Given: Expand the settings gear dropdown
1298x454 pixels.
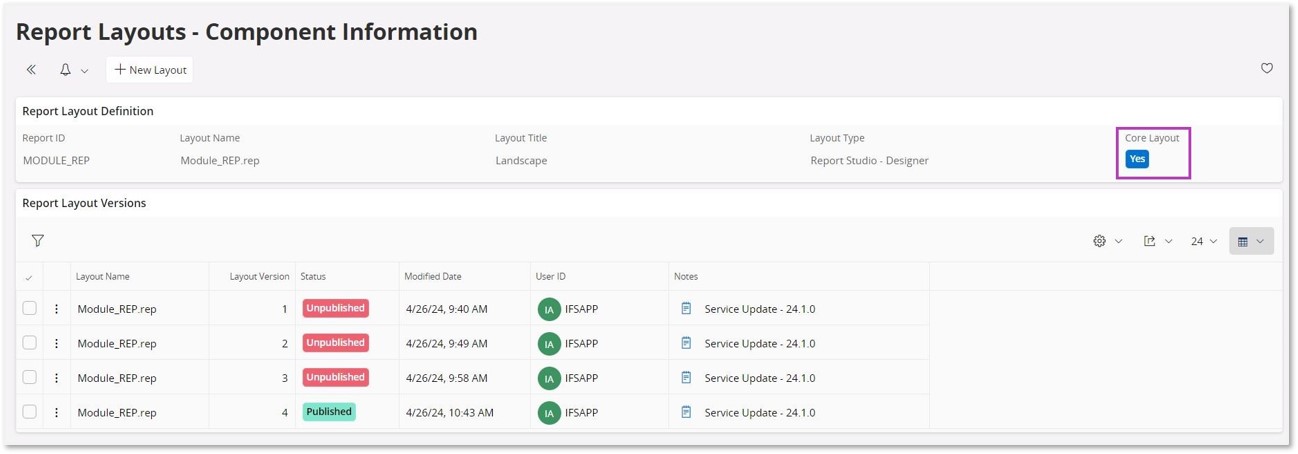Looking at the screenshot, I should pyautogui.click(x=1108, y=241).
